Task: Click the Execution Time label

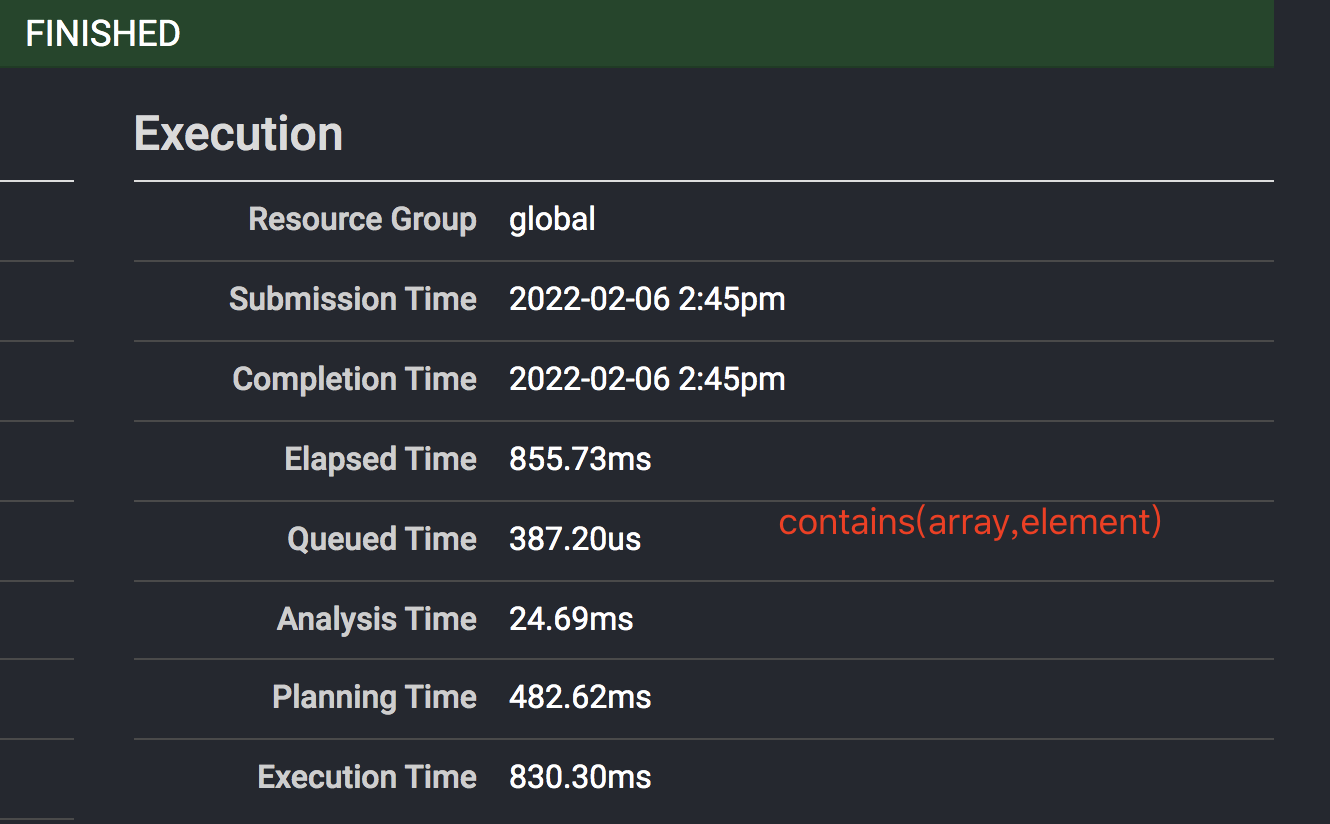Action: pyautogui.click(x=367, y=777)
